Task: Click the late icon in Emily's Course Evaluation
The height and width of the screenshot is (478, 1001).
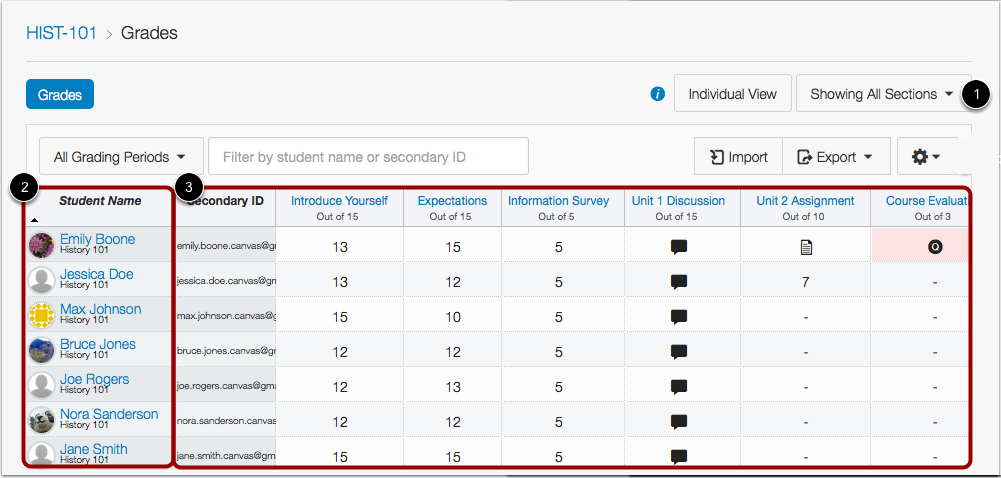Action: [935, 247]
